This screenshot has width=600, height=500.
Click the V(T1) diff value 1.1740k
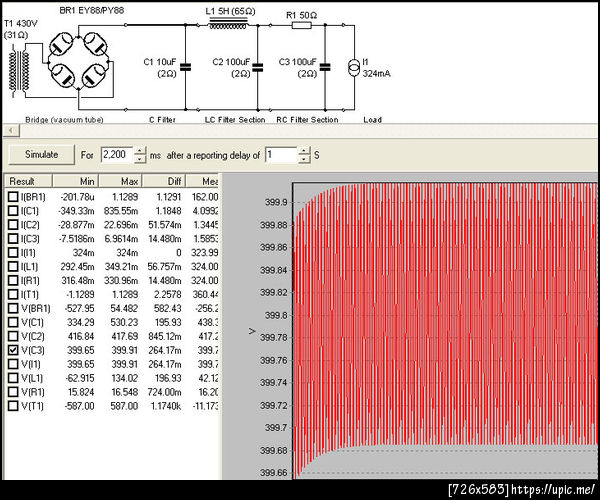tap(166, 406)
